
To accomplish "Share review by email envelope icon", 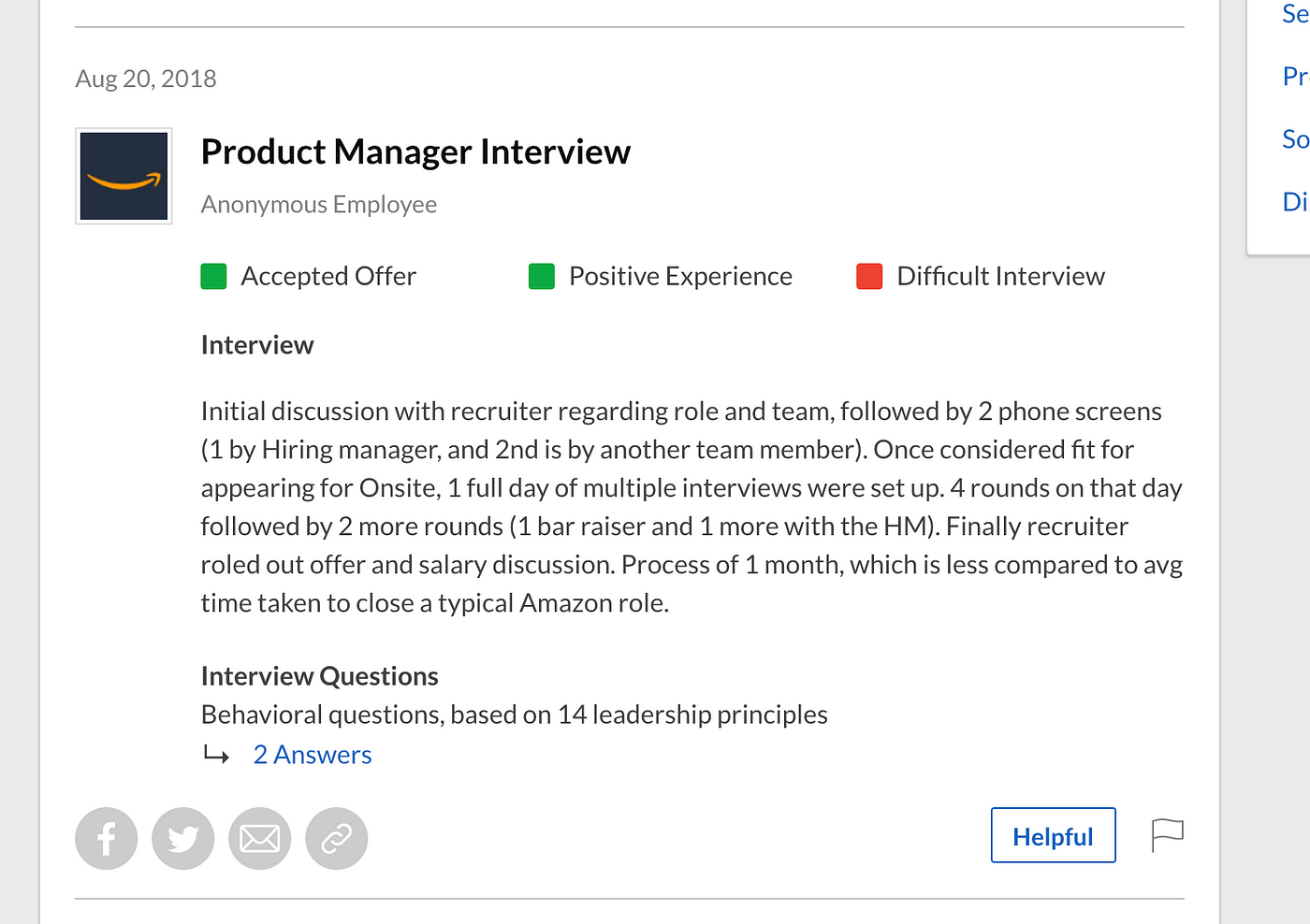I will point(259,838).
